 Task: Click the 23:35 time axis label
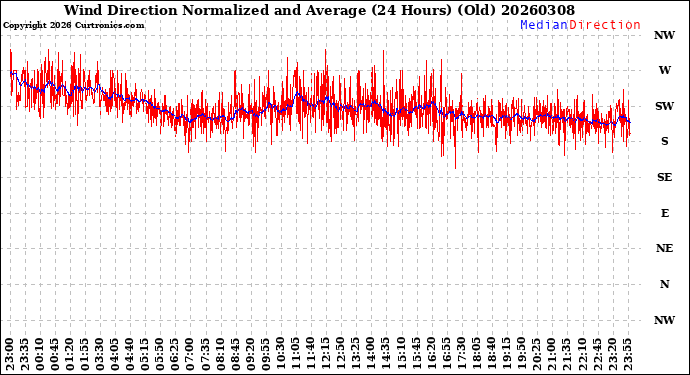(25, 355)
